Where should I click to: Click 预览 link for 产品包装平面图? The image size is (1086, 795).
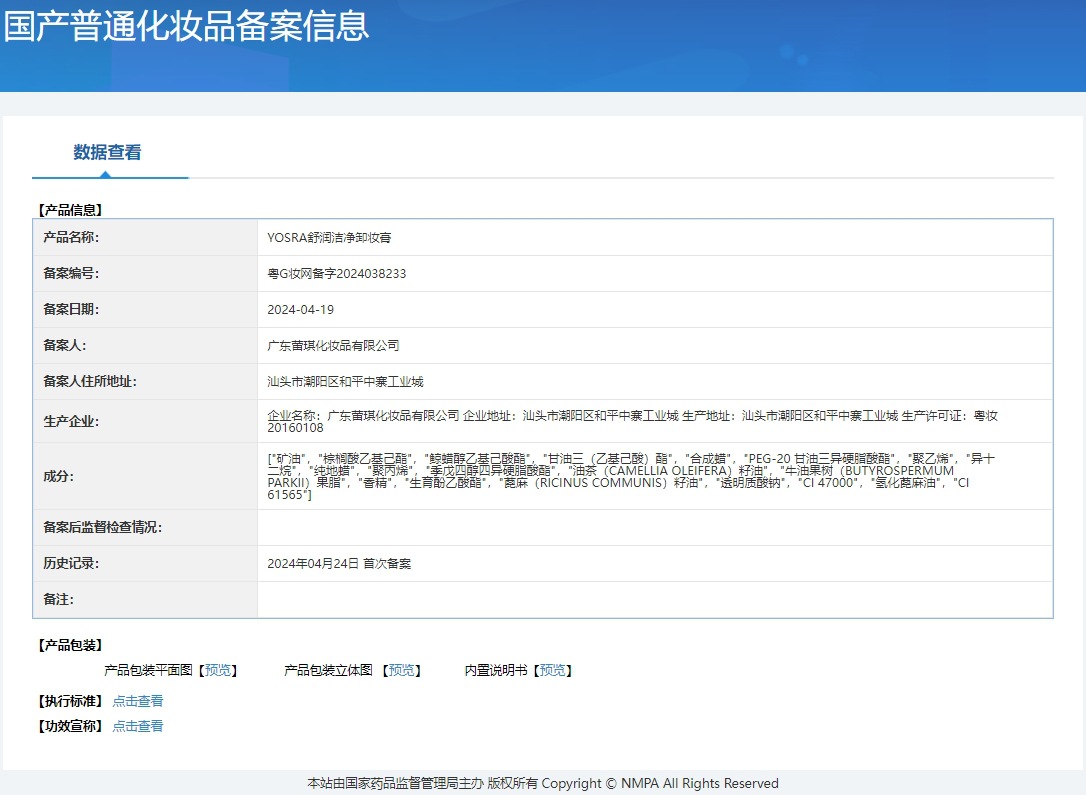point(218,670)
